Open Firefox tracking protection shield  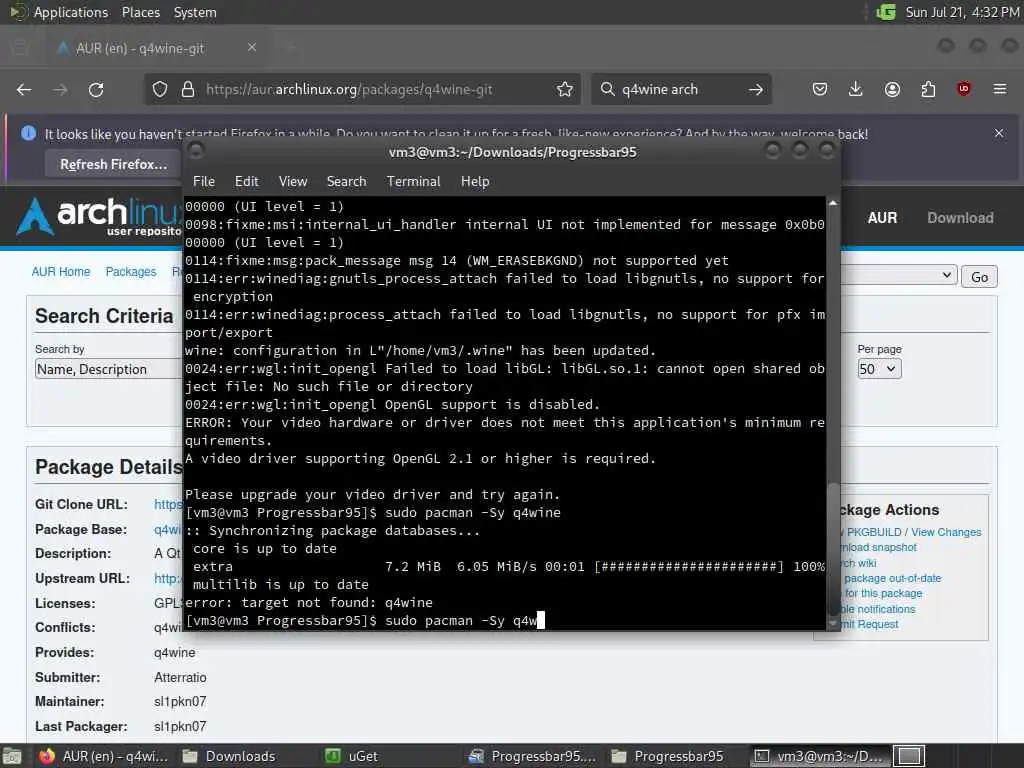[x=160, y=89]
